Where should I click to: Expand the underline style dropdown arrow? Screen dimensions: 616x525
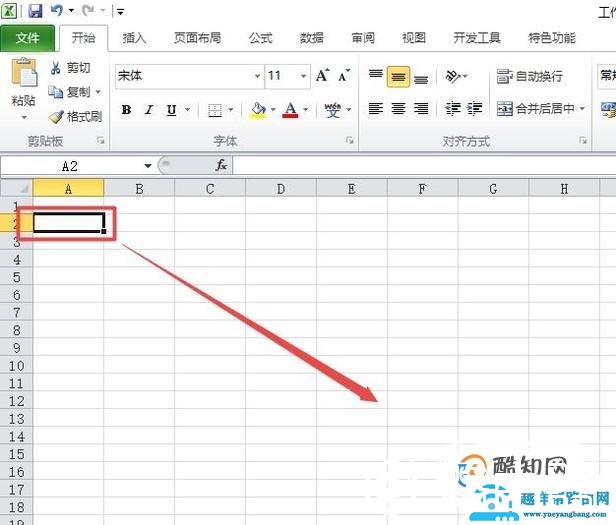coord(188,110)
